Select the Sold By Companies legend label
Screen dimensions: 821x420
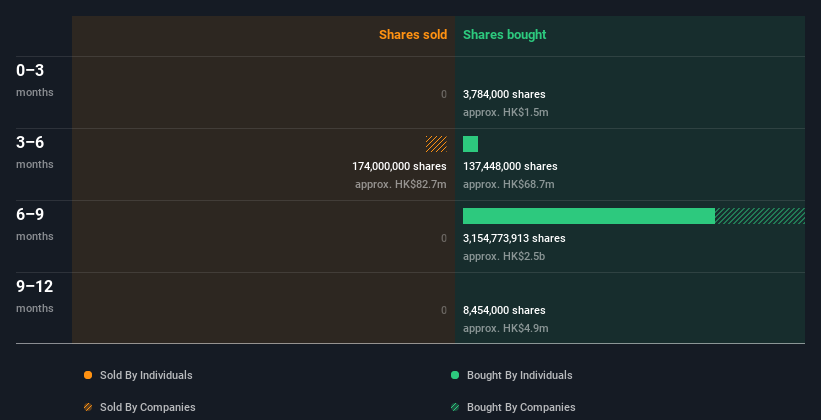[x=148, y=407]
